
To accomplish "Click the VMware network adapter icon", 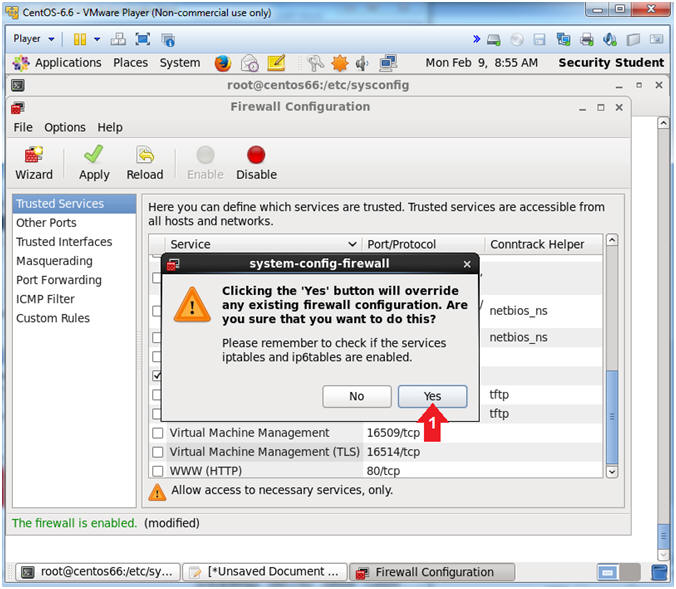I will pos(563,40).
